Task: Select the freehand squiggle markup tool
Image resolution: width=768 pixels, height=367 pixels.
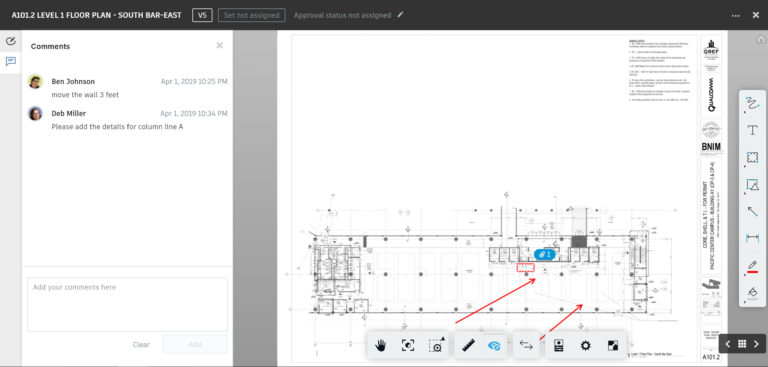Action: pyautogui.click(x=752, y=103)
